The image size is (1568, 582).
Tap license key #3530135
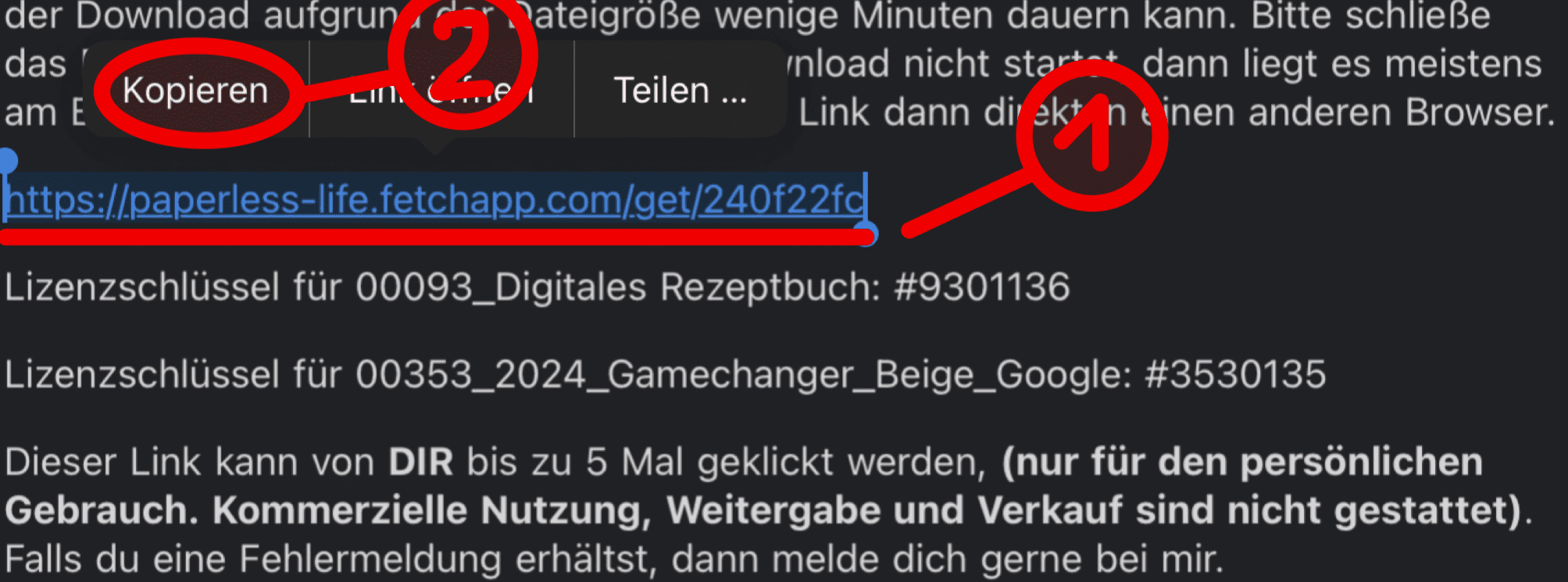pos(1235,374)
